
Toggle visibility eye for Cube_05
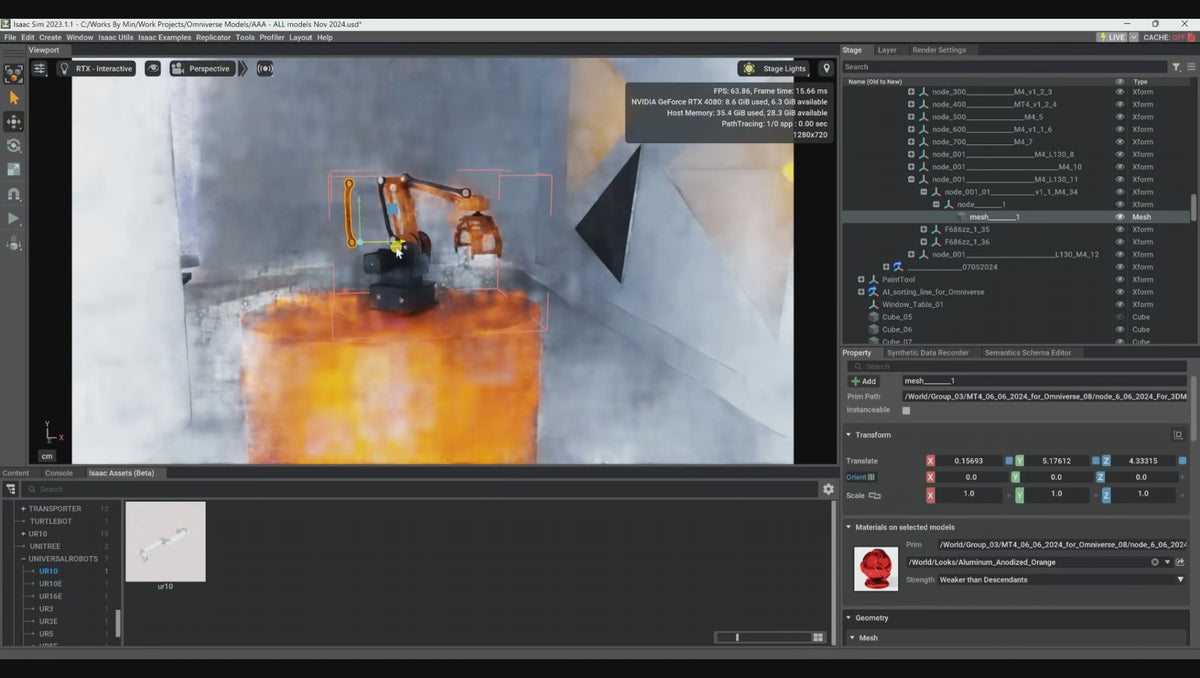[x=1119, y=317]
